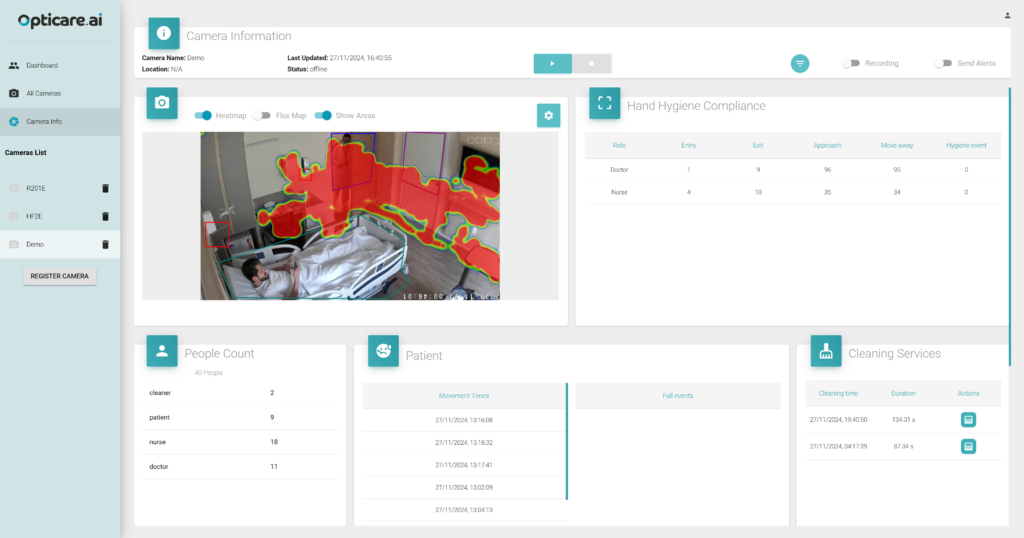Go to Dashboard in sidebar
Viewport: 1024px width, 538px height.
click(42, 65)
